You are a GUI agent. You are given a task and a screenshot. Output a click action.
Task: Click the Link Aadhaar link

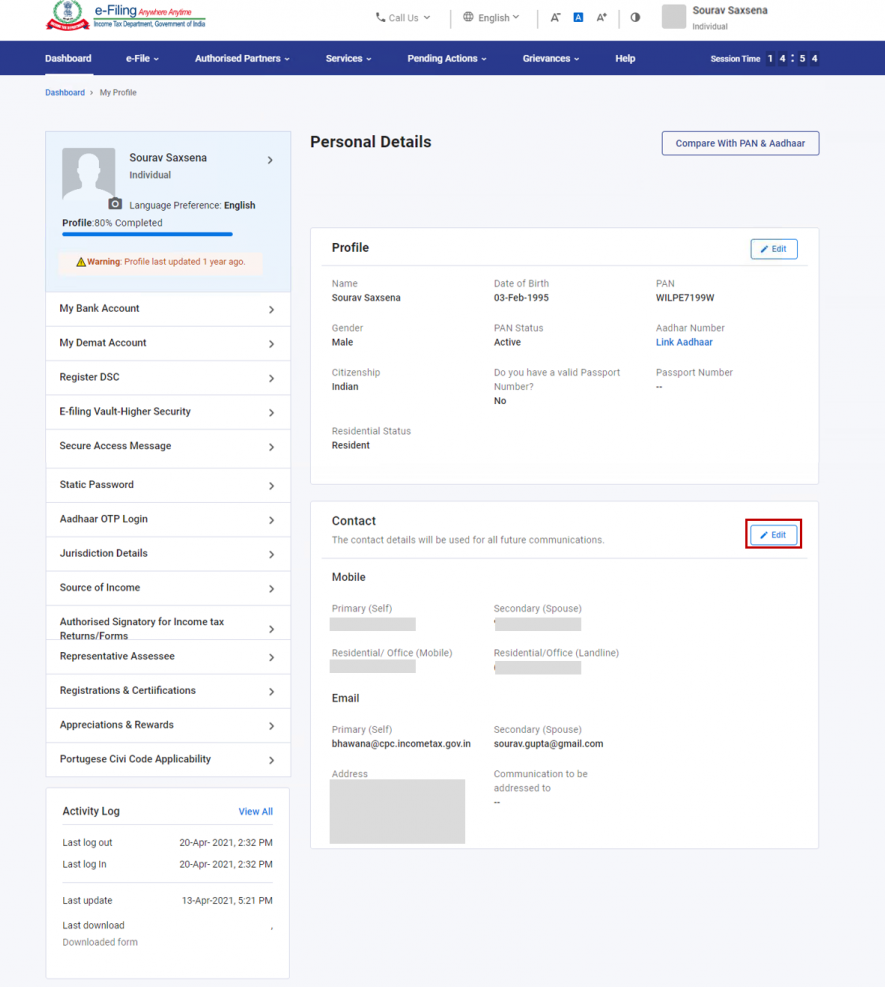(x=684, y=342)
